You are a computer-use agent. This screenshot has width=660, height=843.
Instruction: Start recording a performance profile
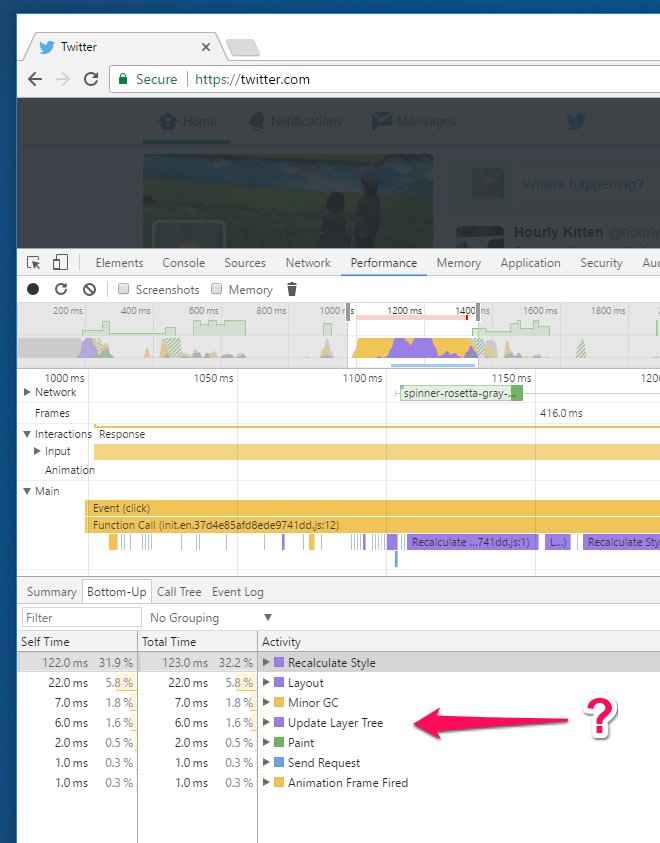(33, 289)
